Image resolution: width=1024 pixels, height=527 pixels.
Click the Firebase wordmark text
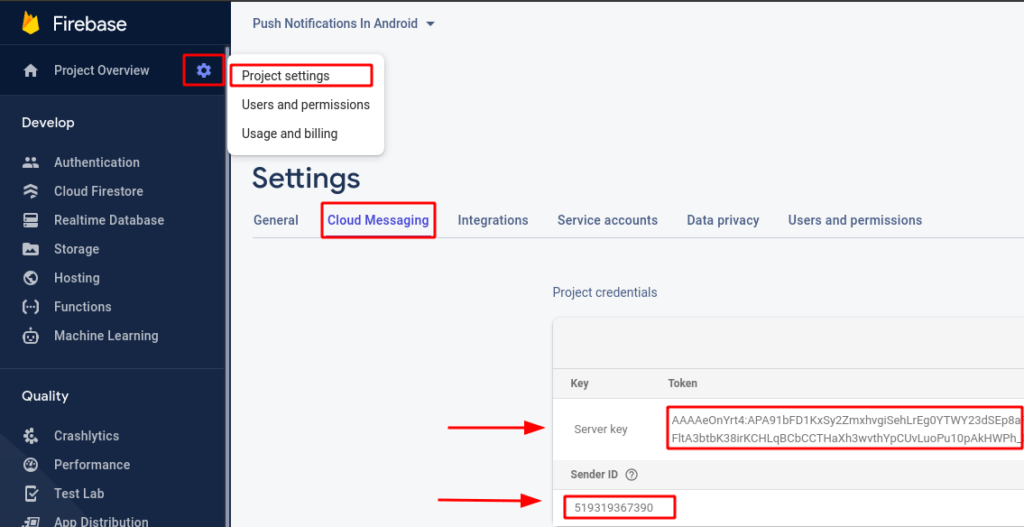(x=89, y=24)
